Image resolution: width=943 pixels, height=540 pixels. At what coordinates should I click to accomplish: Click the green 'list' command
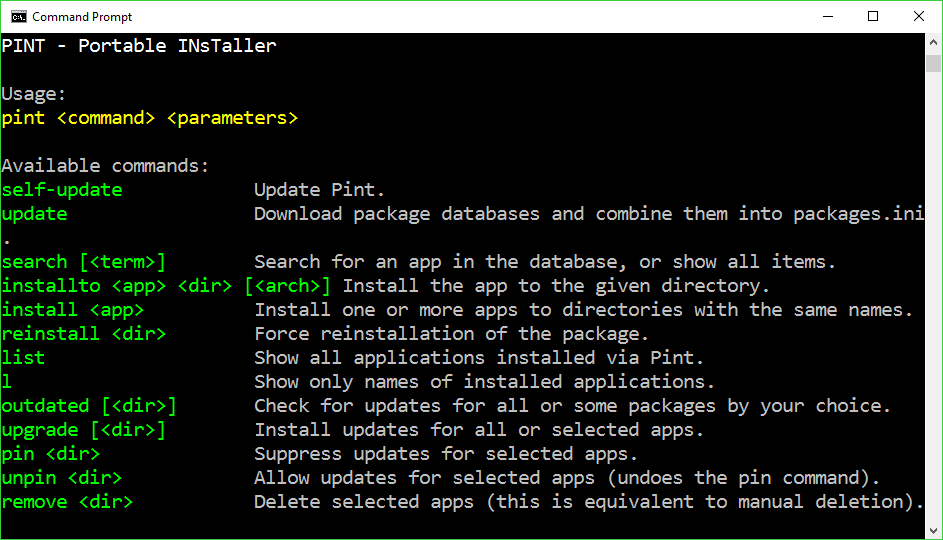(23, 358)
